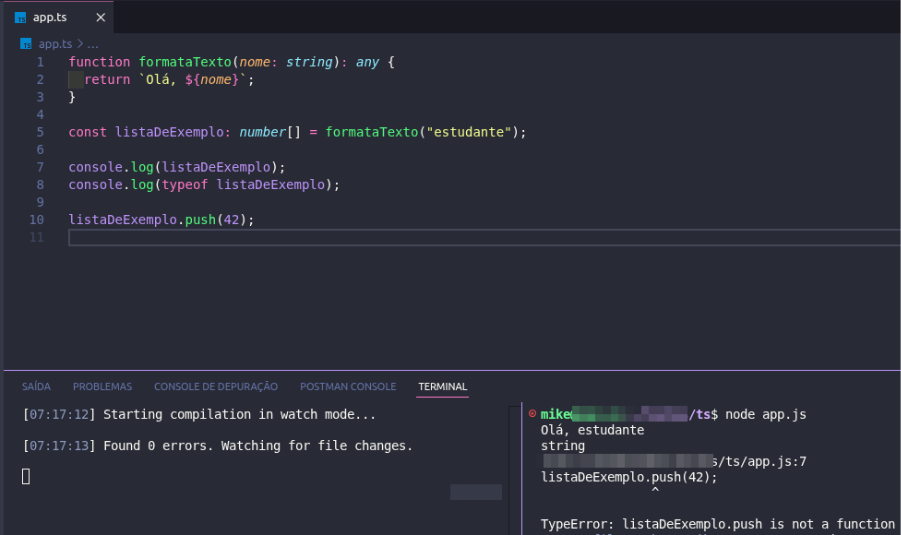Click line number 5 in gutter

tap(40, 132)
